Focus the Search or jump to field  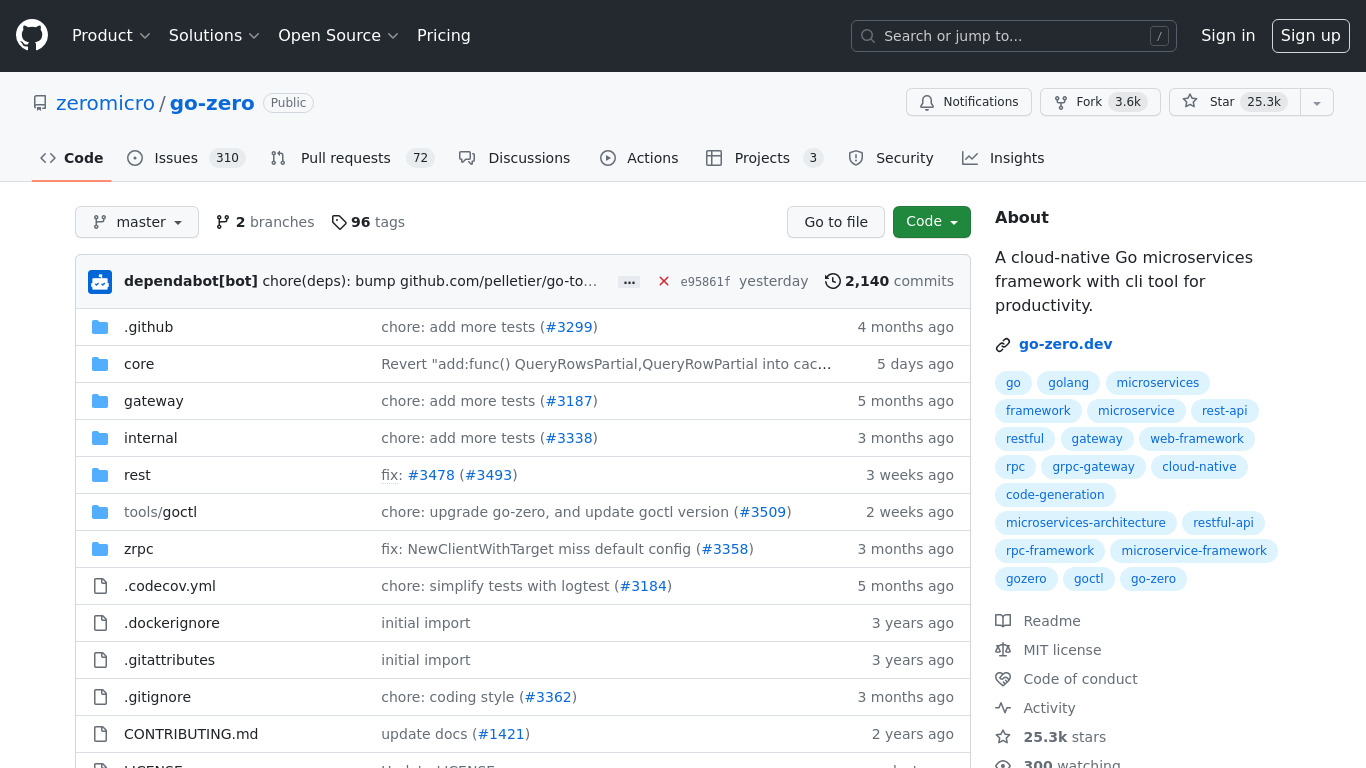(1014, 36)
